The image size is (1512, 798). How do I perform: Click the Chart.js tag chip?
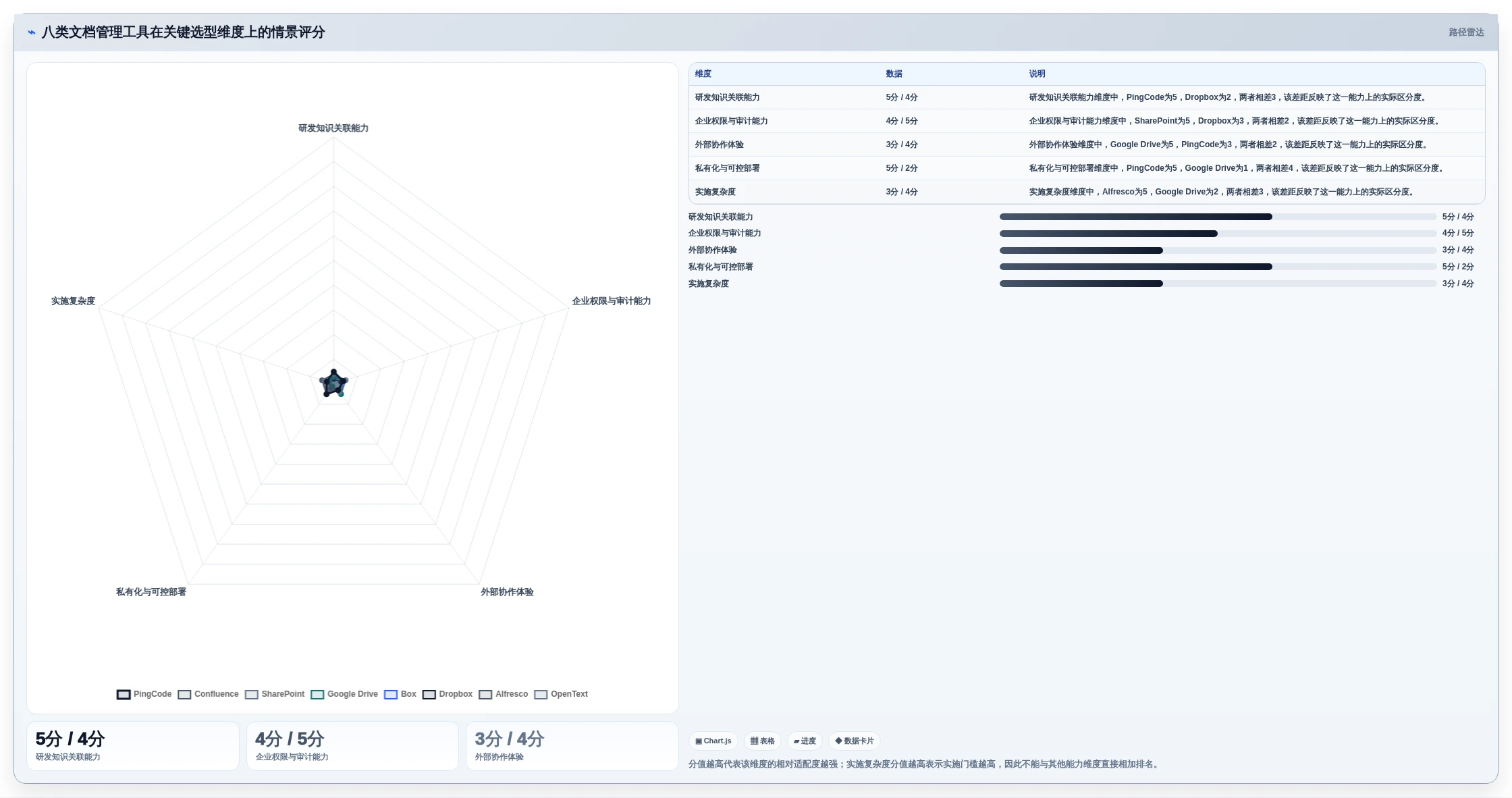(713, 741)
